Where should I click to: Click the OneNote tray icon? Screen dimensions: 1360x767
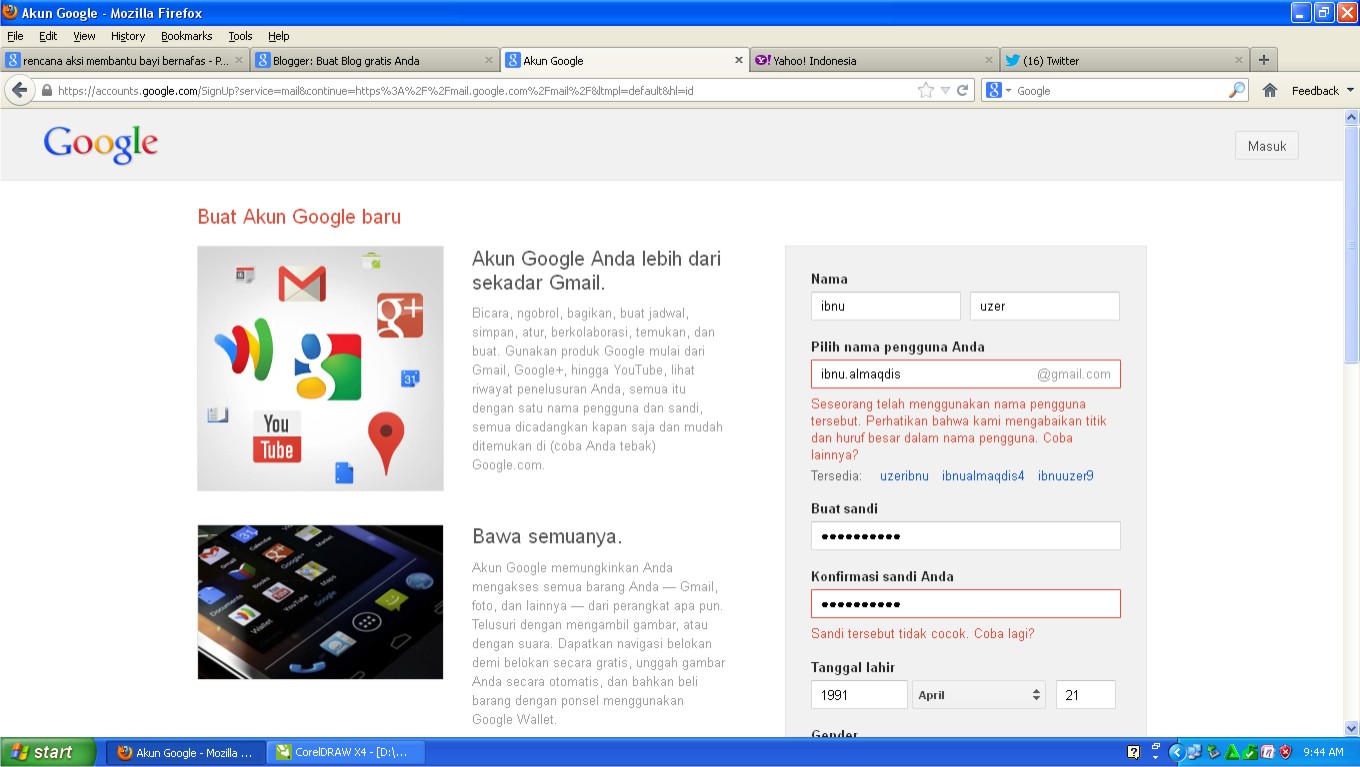tap(1267, 752)
